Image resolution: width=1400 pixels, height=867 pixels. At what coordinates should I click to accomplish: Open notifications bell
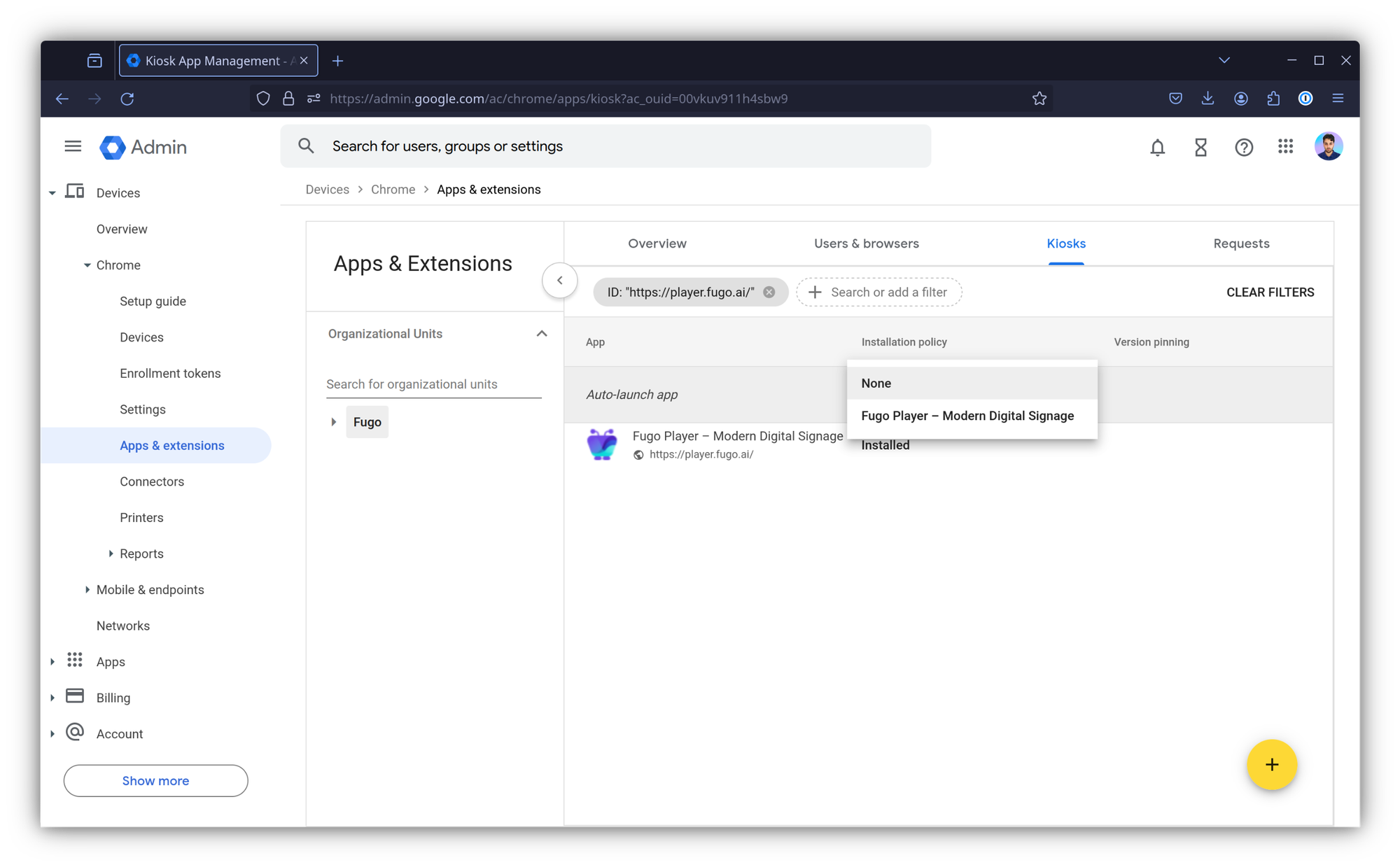[1157, 147]
